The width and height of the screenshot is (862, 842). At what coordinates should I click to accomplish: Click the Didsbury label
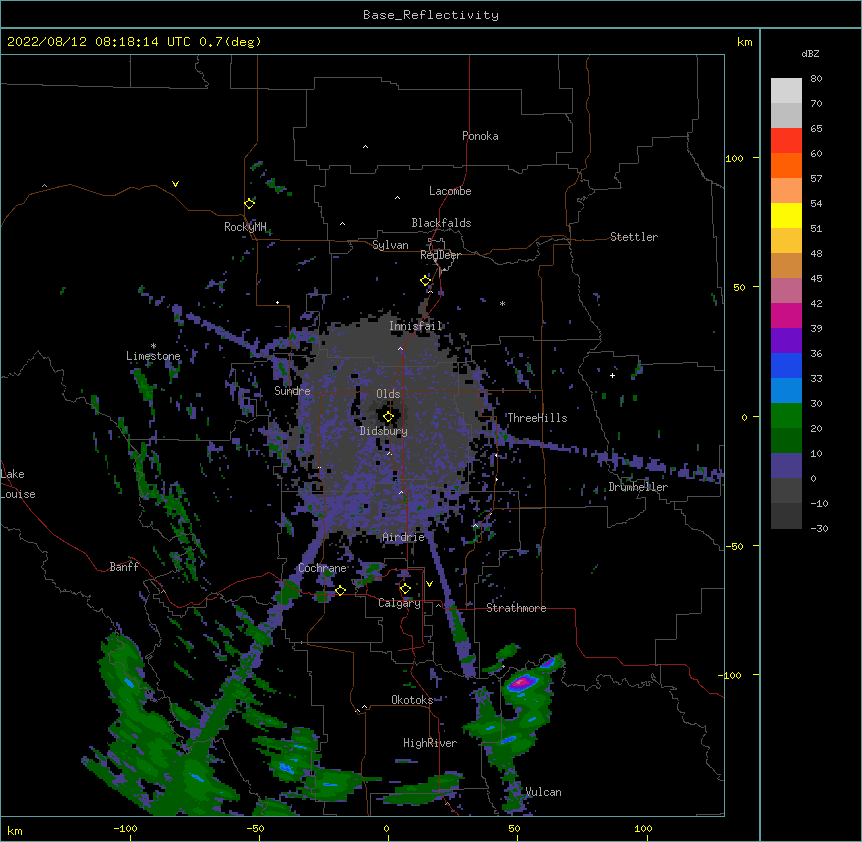click(384, 431)
